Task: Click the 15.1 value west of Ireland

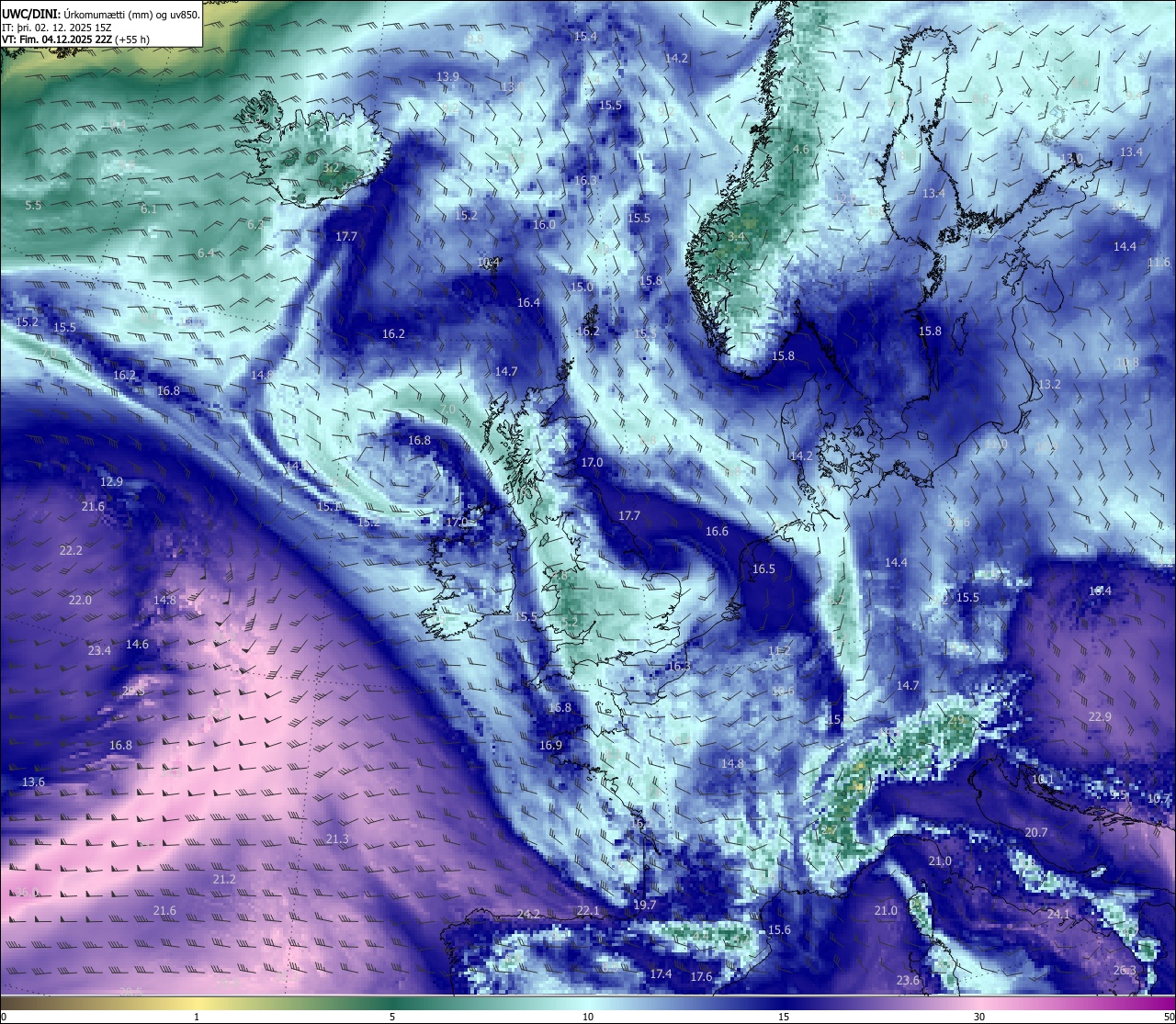Action: 328,506
